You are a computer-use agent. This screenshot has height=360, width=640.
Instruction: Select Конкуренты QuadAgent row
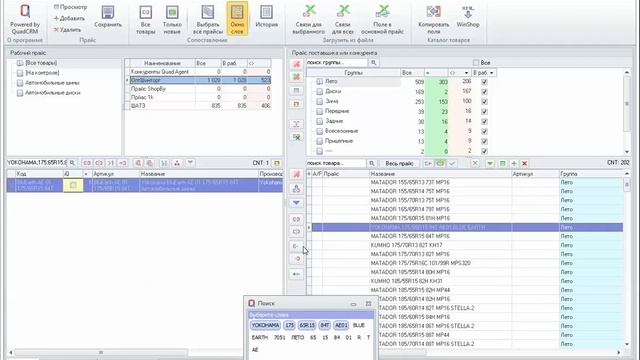pos(198,72)
